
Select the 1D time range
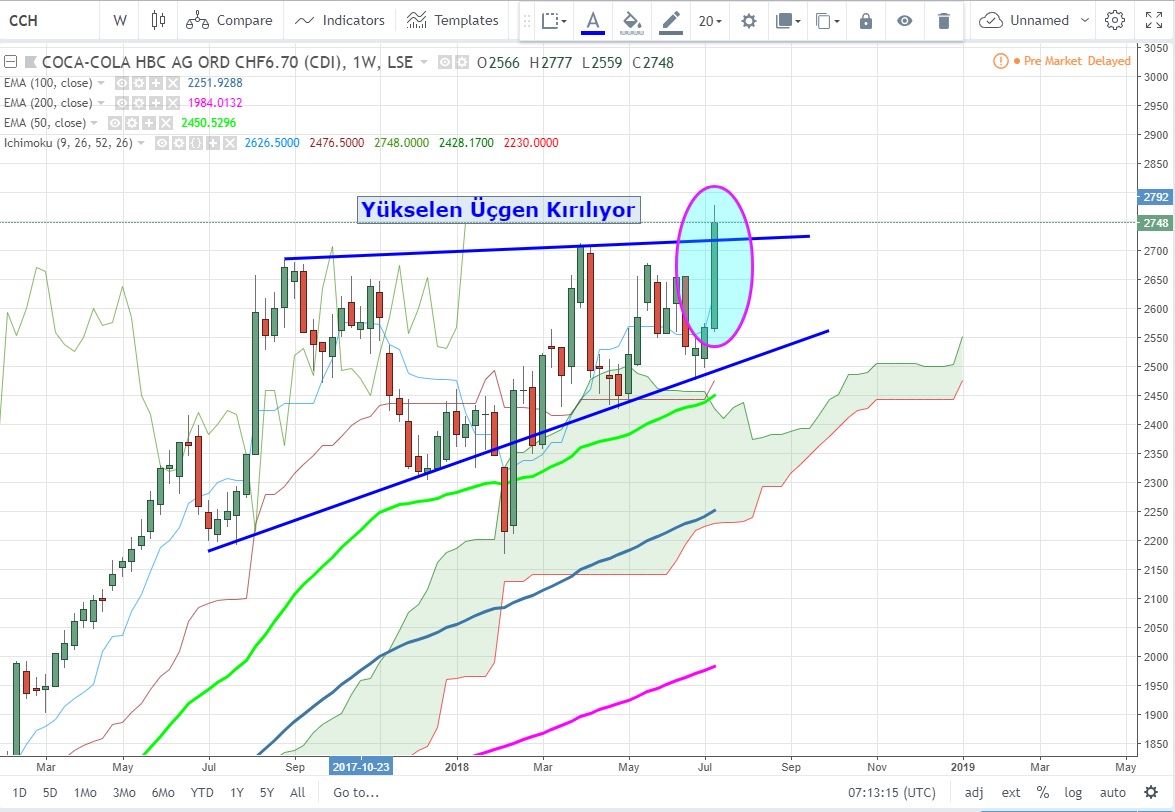(19, 793)
